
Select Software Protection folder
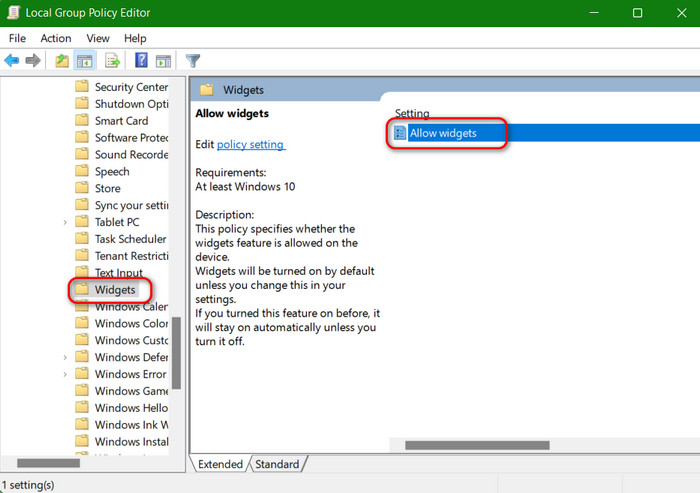(132, 138)
